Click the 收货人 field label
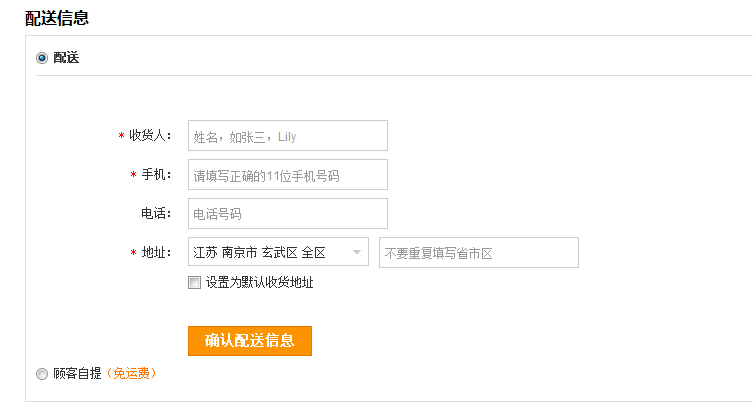 pos(150,136)
